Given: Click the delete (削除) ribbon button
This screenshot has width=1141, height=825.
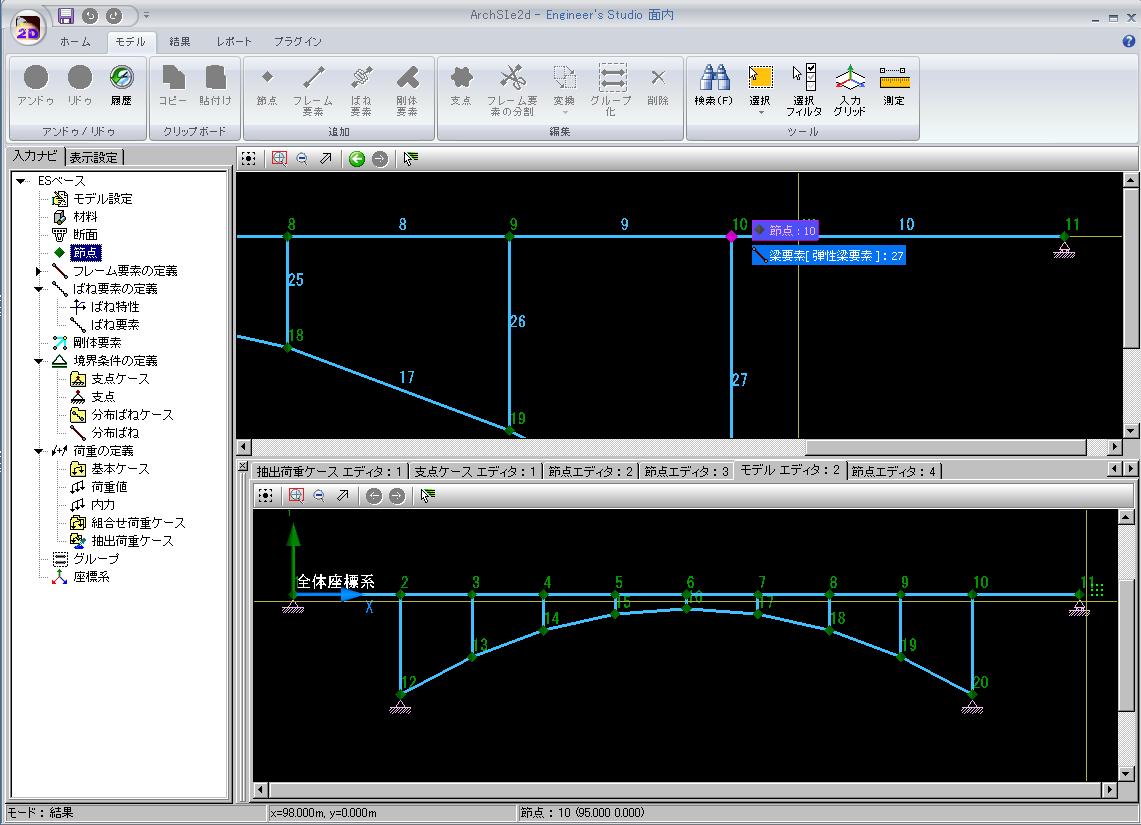Looking at the screenshot, I should pos(658,86).
